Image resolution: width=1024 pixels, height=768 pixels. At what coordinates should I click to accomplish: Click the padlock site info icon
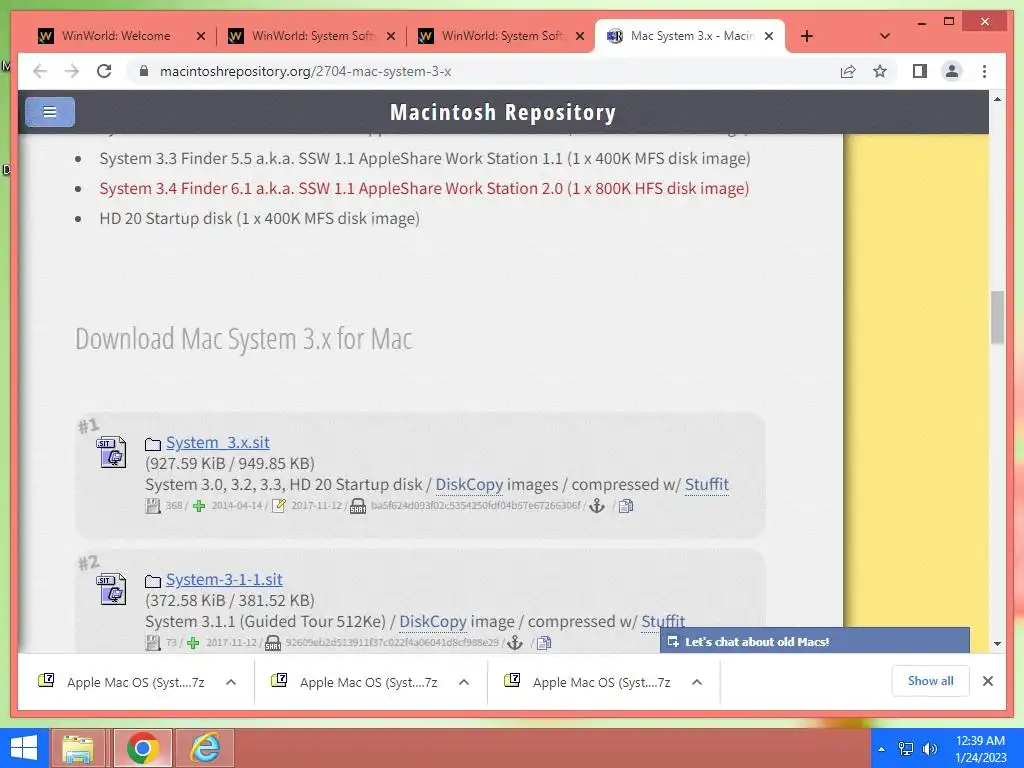(x=144, y=71)
